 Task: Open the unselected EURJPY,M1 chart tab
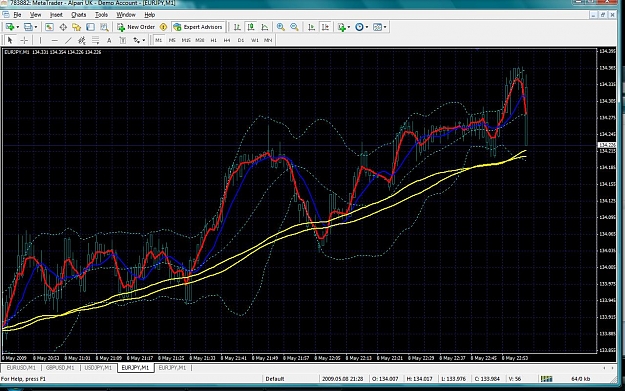point(172,367)
